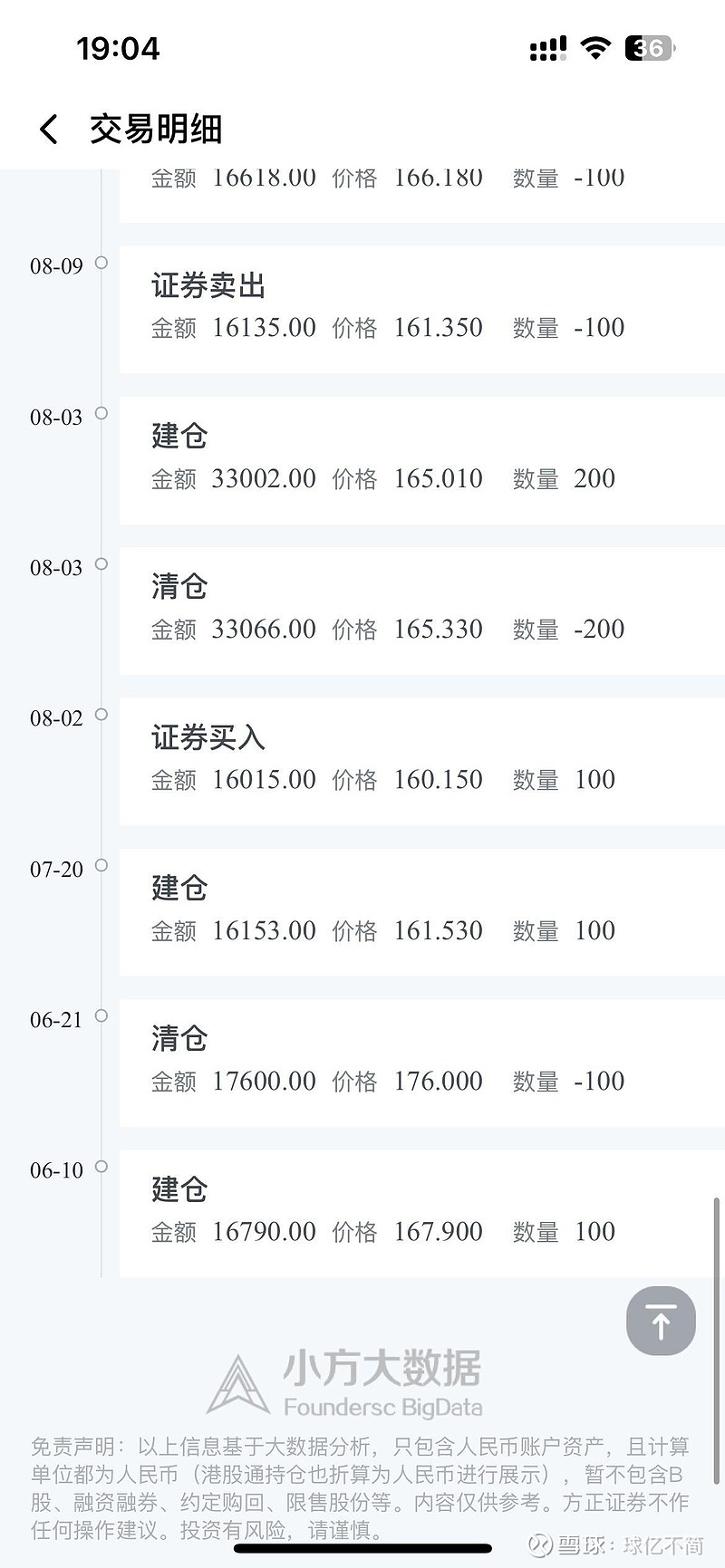725x1568 pixels.
Task: Tap the 交易明细 page title
Action: (x=156, y=130)
